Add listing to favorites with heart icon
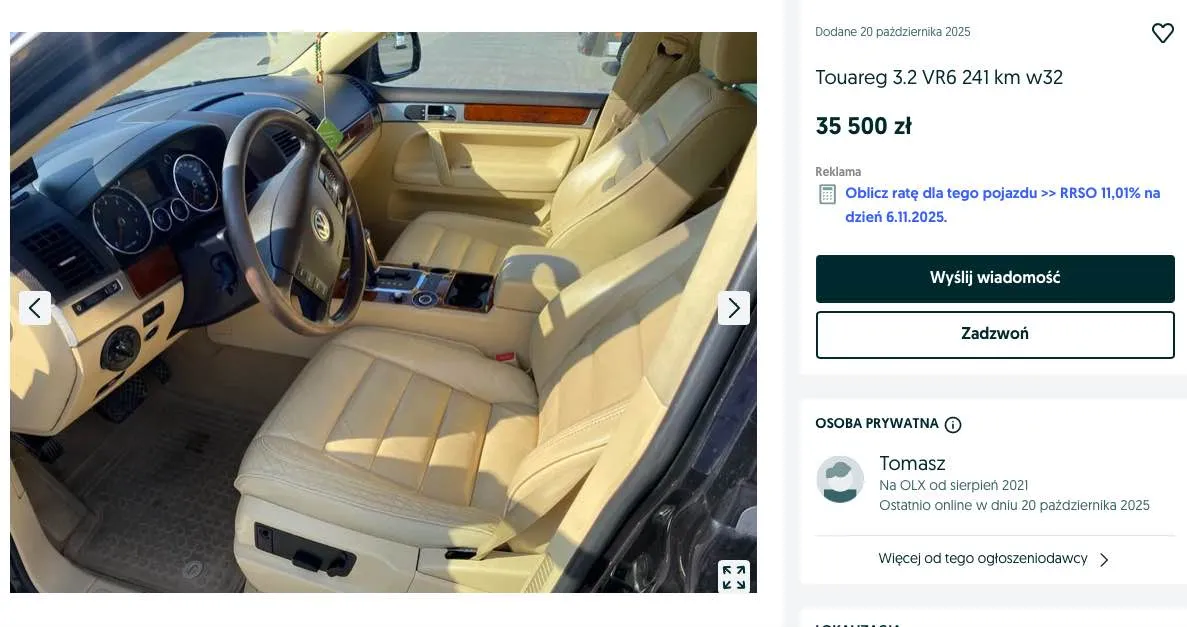Image resolution: width=1187 pixels, height=627 pixels. pyautogui.click(x=1162, y=33)
